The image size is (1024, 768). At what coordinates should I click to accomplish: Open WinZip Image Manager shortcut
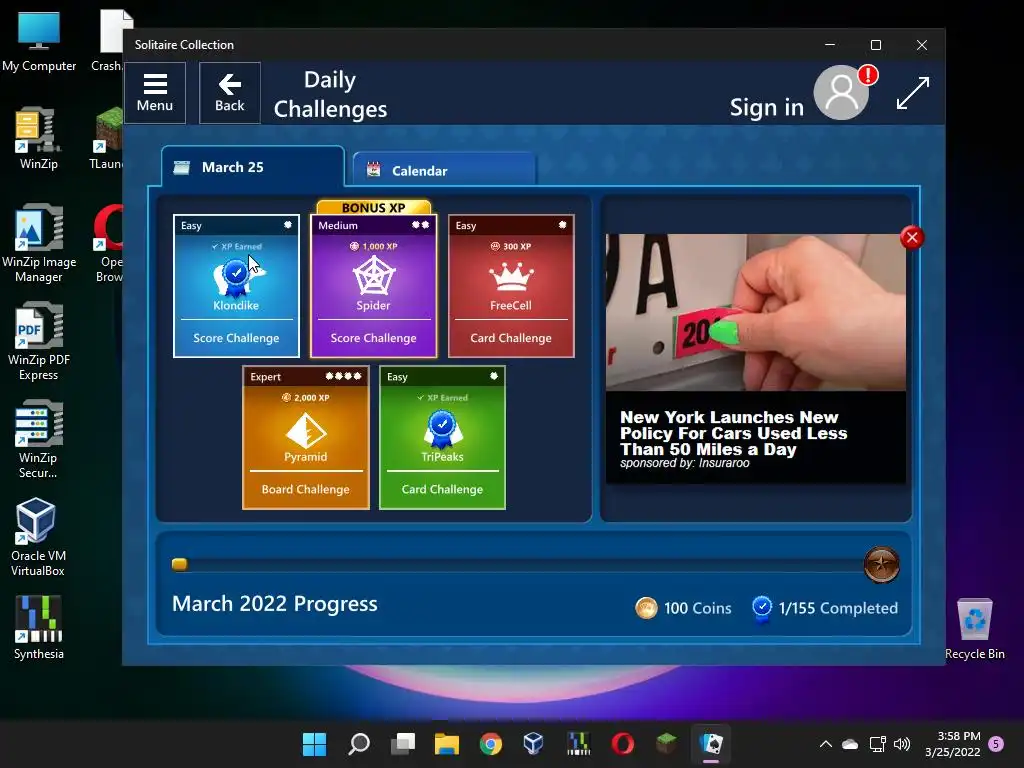[x=39, y=243]
